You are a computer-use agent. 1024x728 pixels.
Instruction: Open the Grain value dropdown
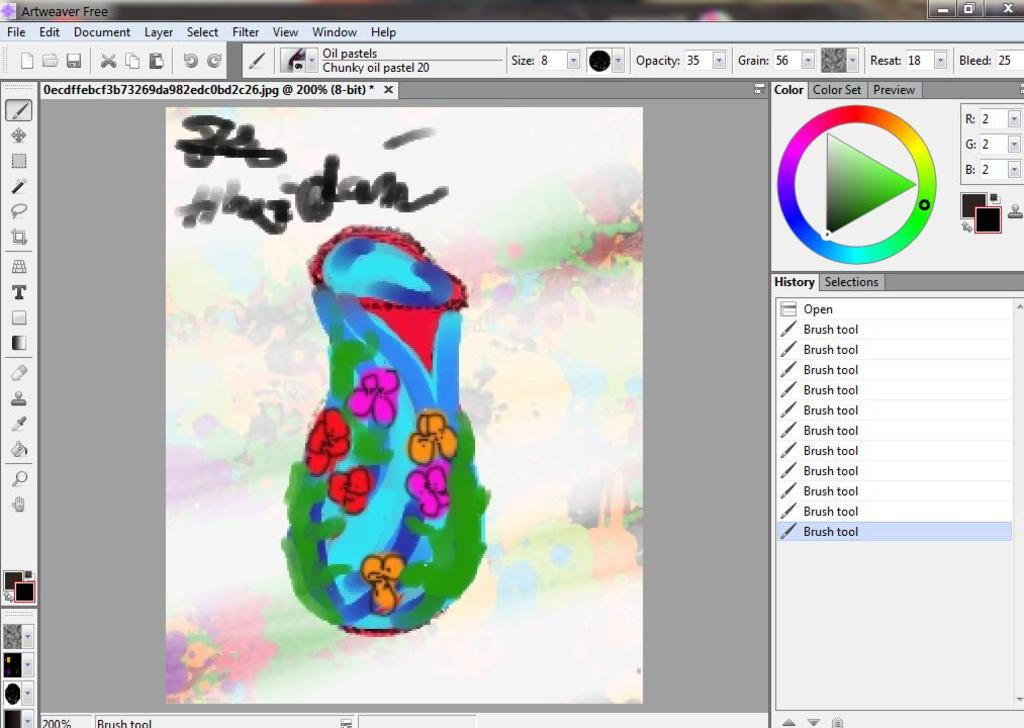click(808, 61)
